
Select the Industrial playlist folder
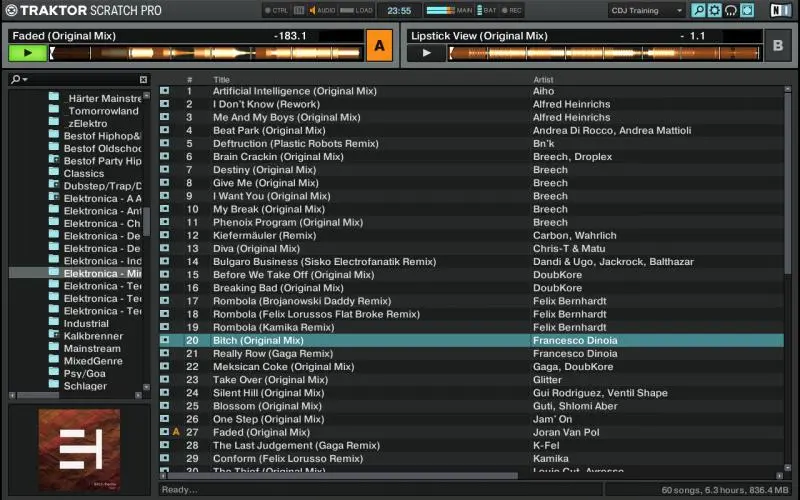86,324
